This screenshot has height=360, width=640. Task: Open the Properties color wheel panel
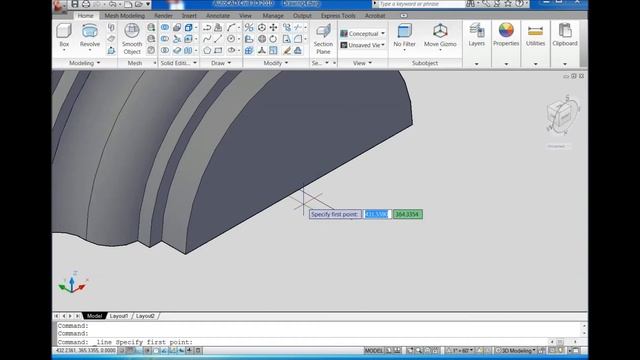click(506, 35)
